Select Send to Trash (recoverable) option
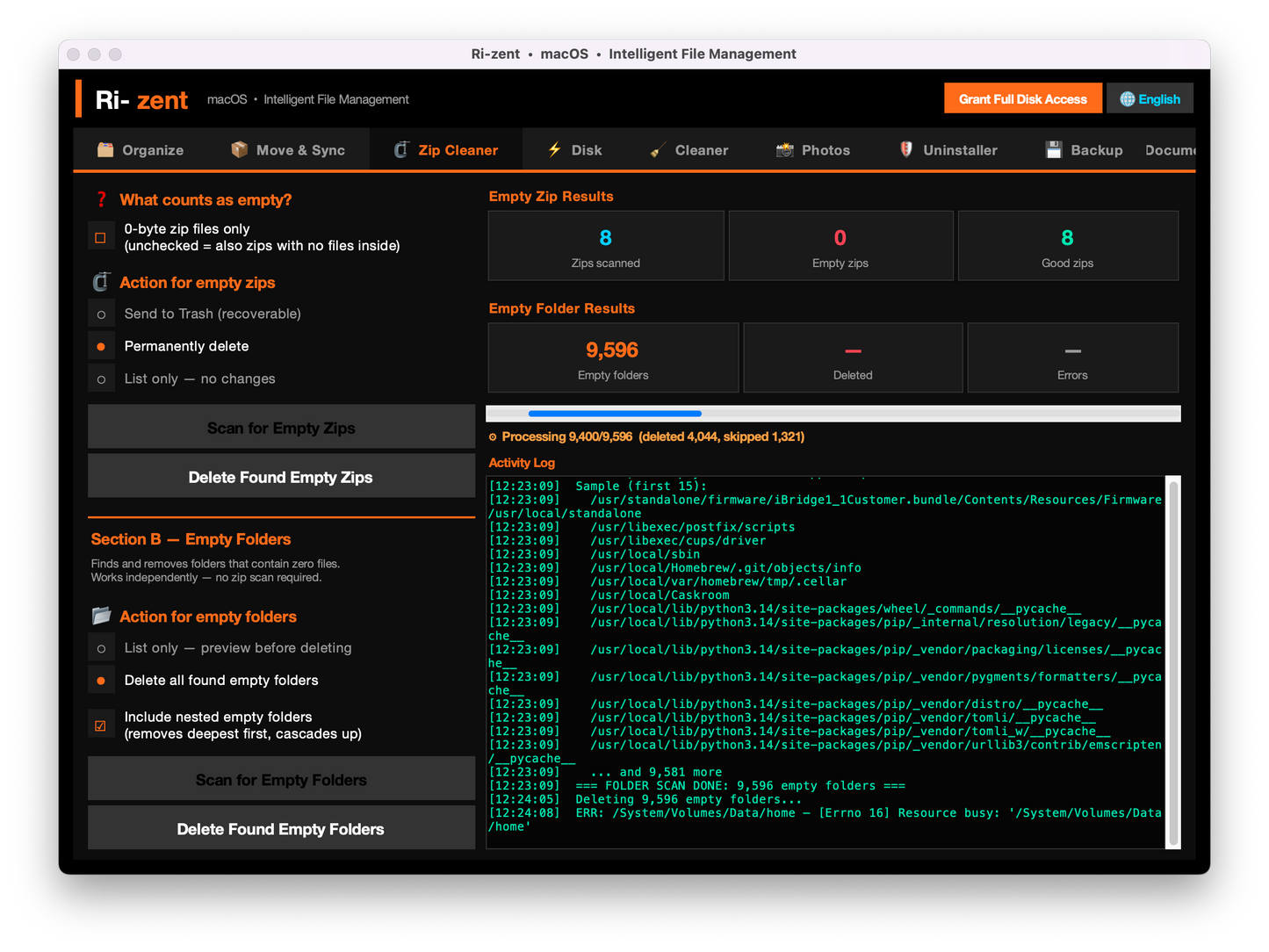This screenshot has width=1269, height=952. point(101,314)
